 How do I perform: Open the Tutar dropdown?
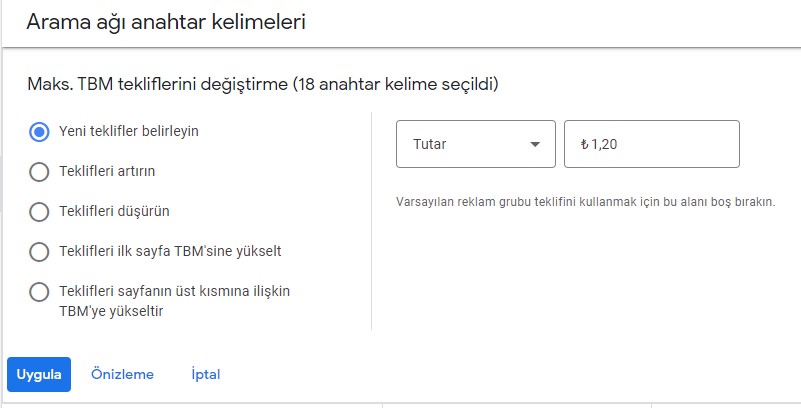click(x=476, y=144)
